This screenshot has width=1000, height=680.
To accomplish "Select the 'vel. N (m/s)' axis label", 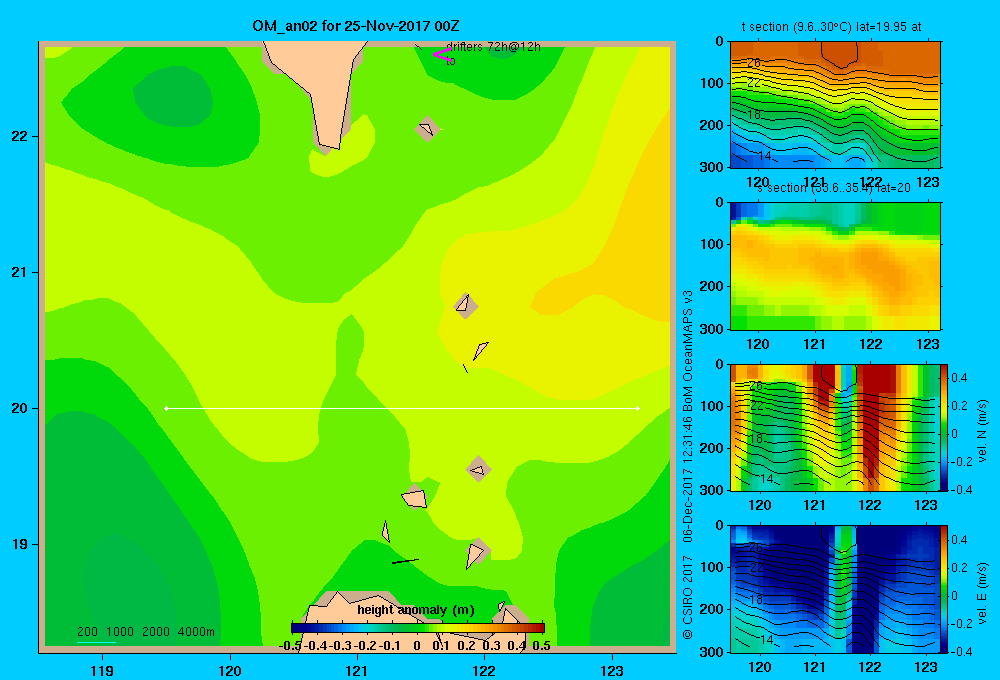I will click(x=982, y=431).
